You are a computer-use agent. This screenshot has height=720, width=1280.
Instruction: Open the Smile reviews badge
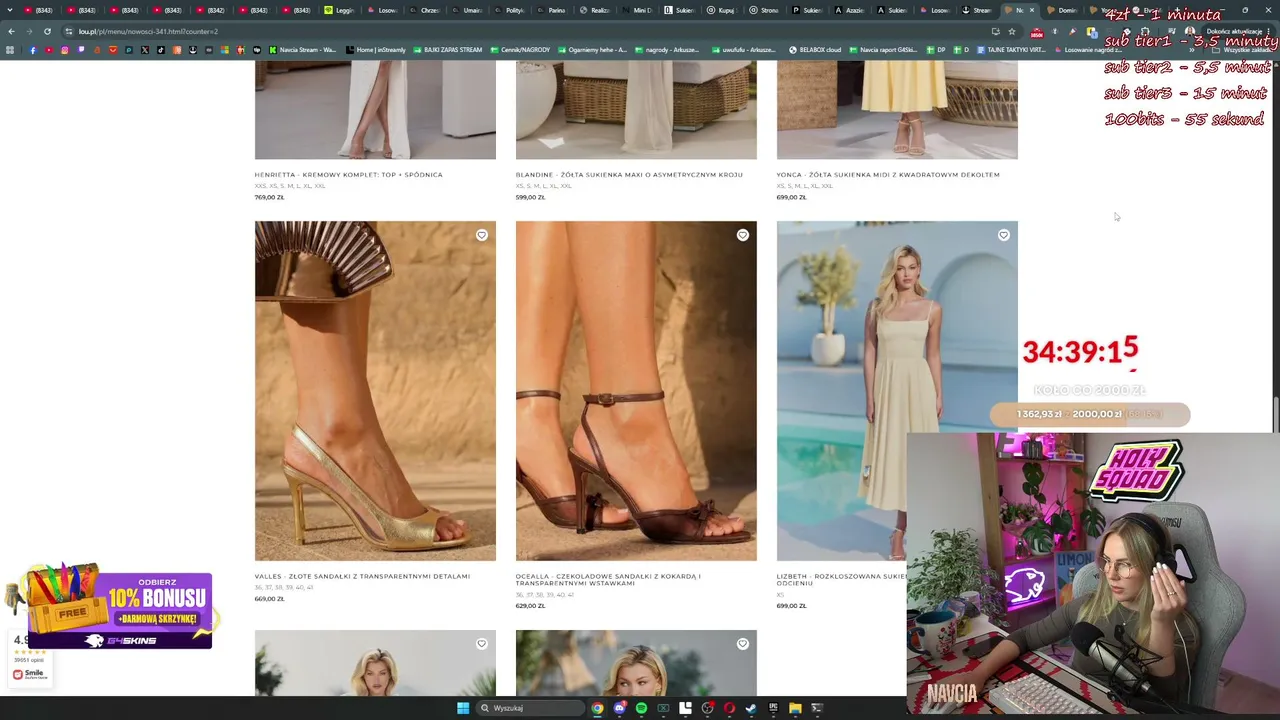pos(30,657)
